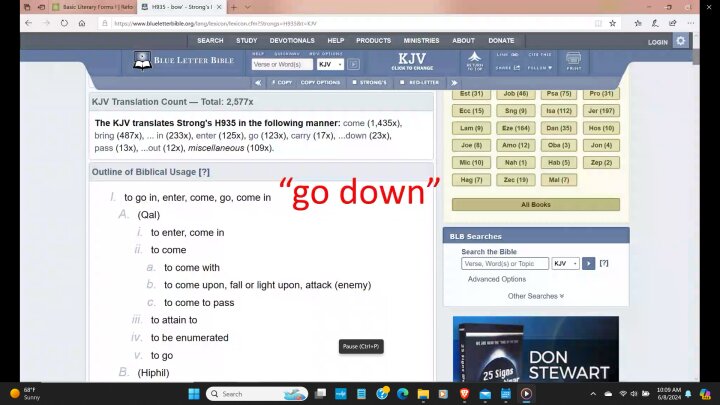Switch to Basic Literary Forms tab
The image size is (720, 405).
pyautogui.click(x=93, y=7)
